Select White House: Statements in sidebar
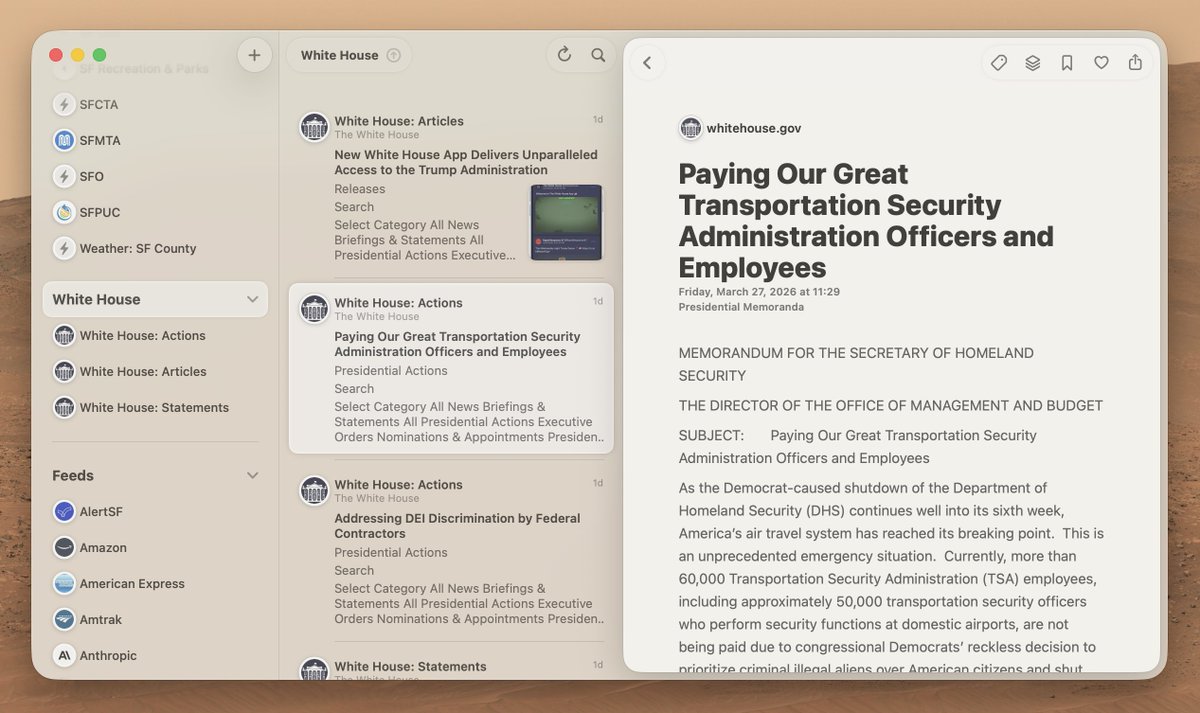 (x=155, y=407)
